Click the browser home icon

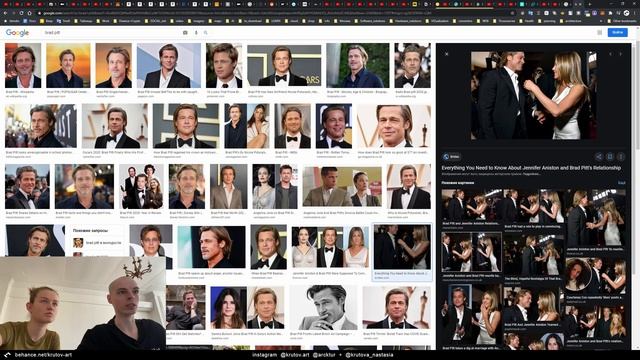(29, 13)
